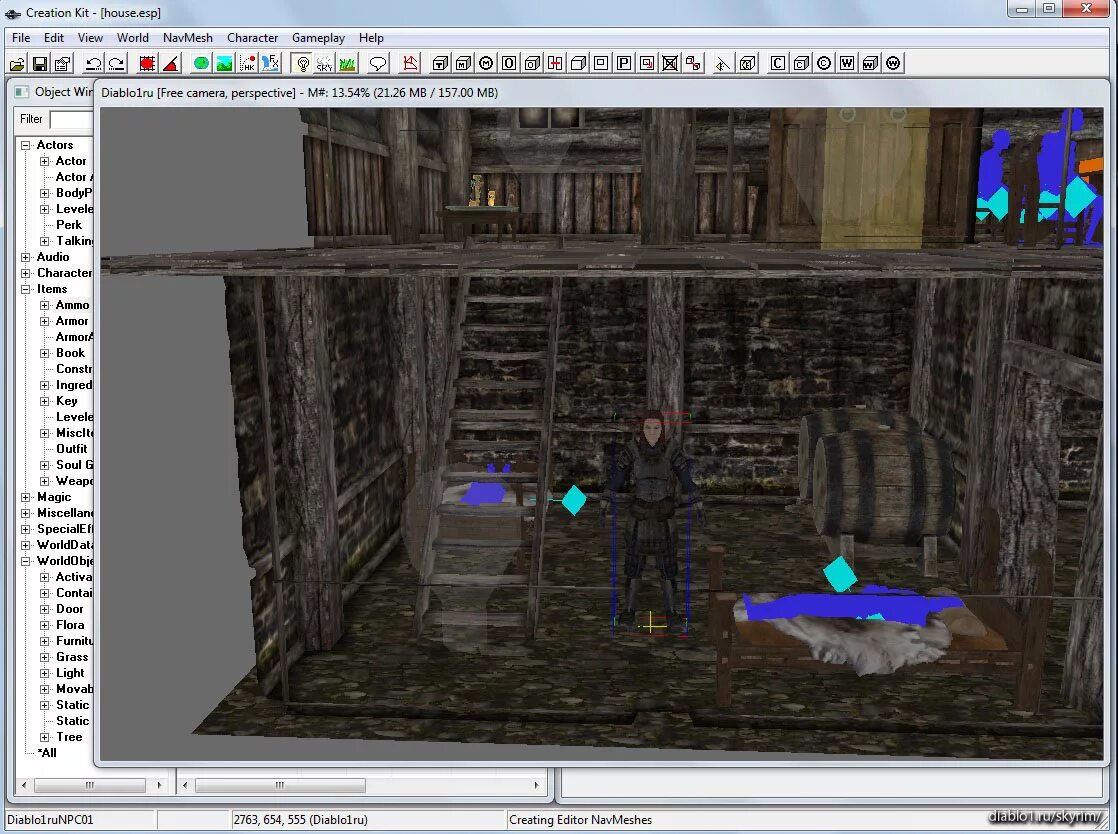
Task: Open dialogue view speech bubble icon
Action: tap(378, 63)
